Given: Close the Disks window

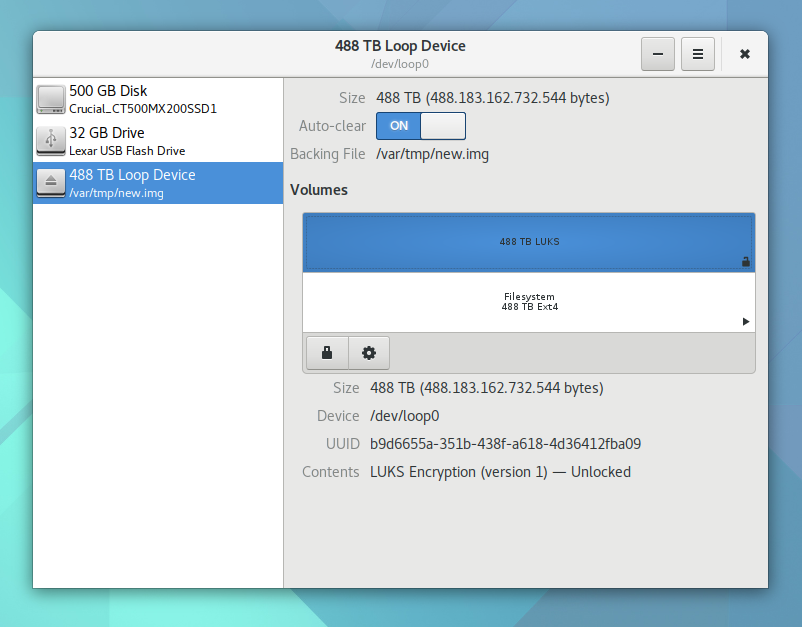Looking at the screenshot, I should 745,54.
